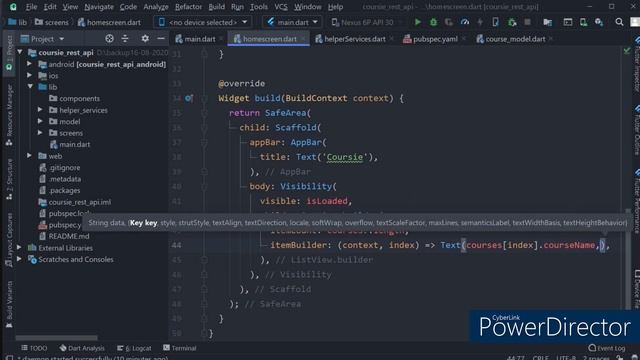Run the app with the green play button
Image resolution: width=640 pixels, height=360 pixels.
417,22
